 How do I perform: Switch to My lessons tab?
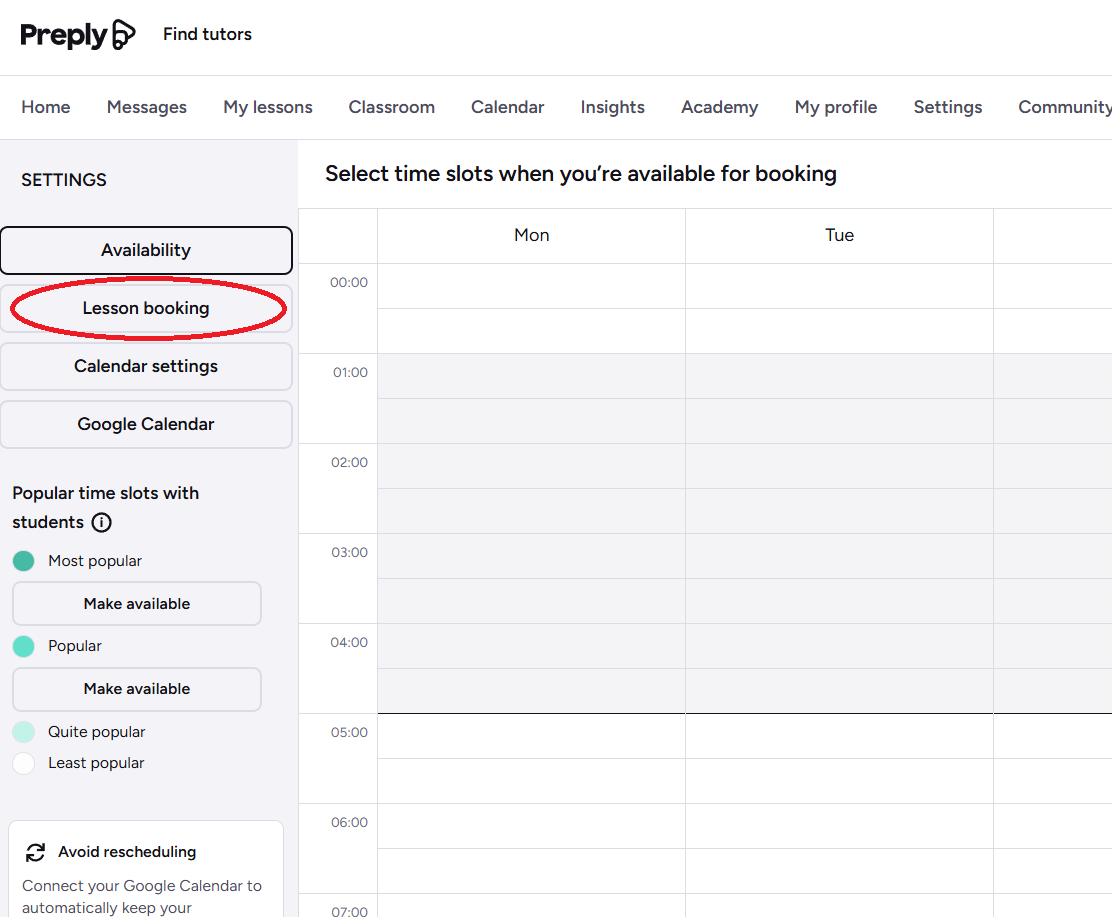268,107
